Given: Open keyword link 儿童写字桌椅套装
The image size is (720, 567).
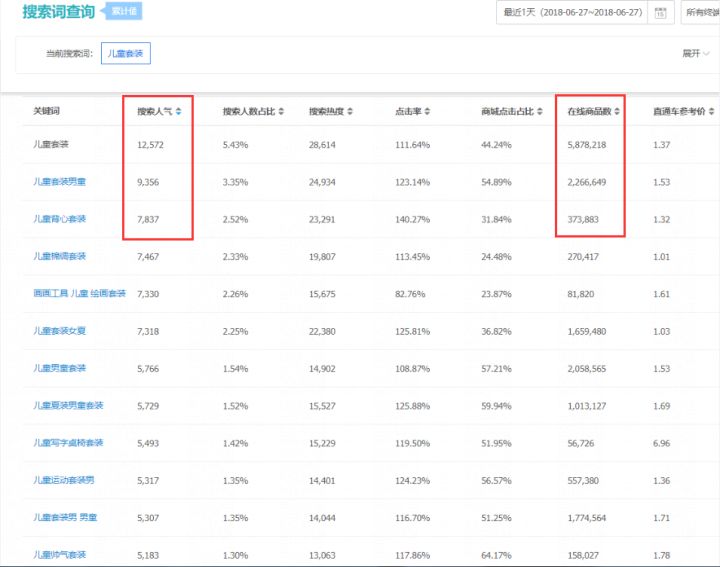Looking at the screenshot, I should pyautogui.click(x=68, y=442).
